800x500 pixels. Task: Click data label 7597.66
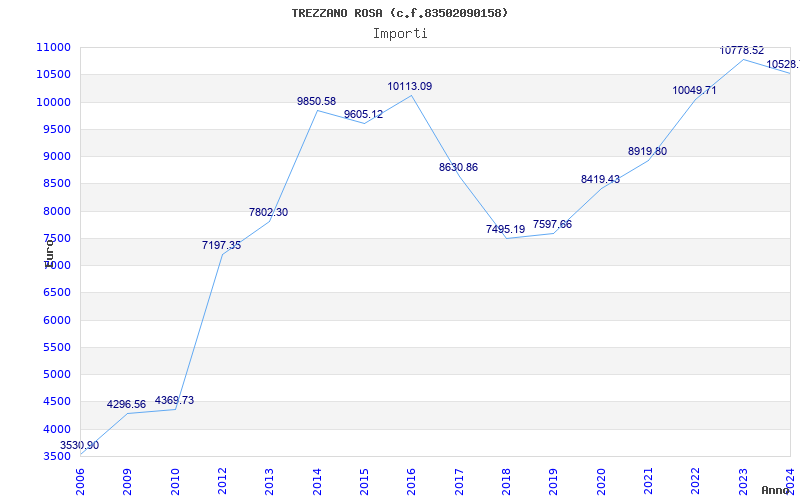[x=552, y=224]
